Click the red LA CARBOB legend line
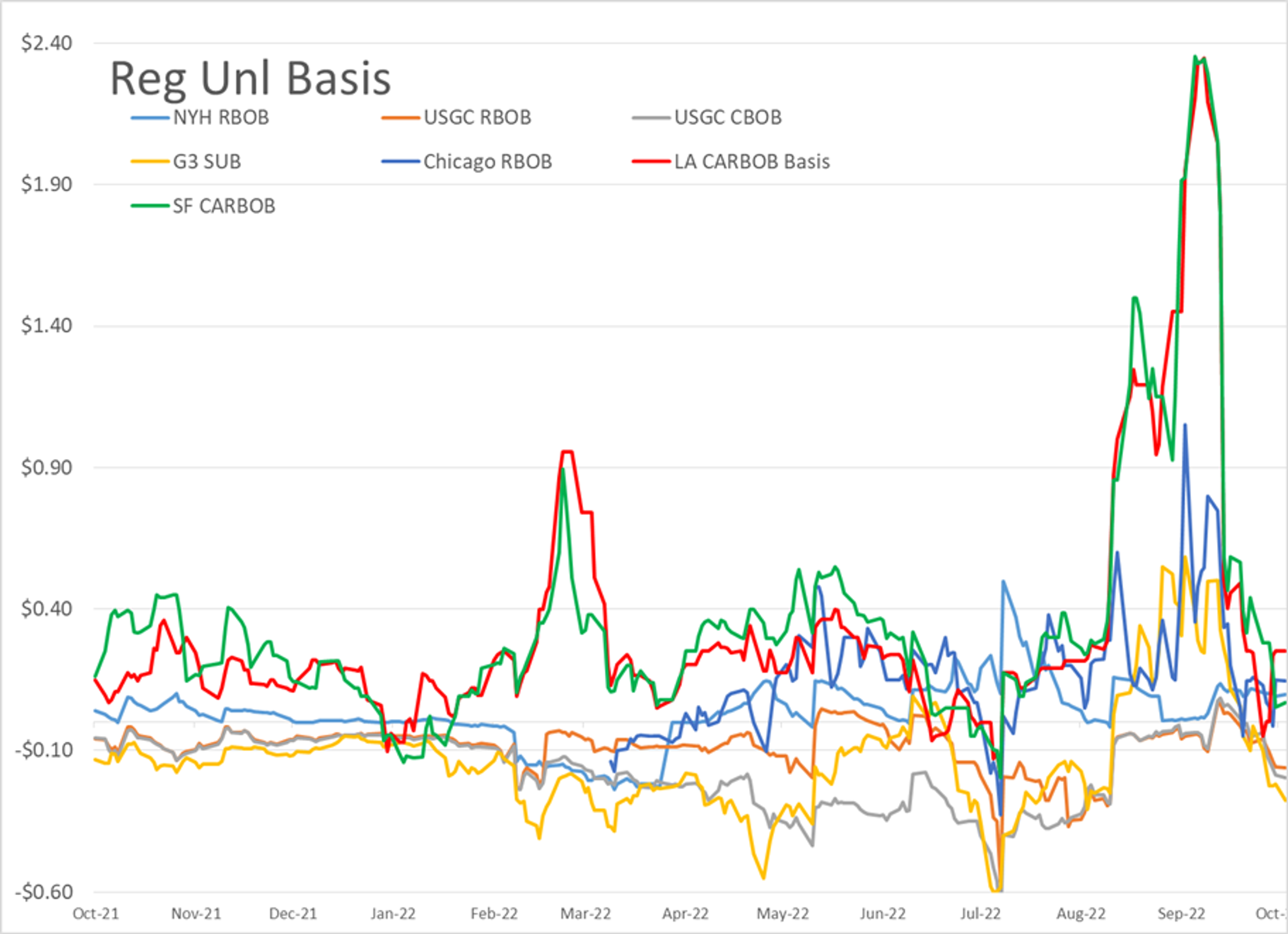 click(651, 162)
